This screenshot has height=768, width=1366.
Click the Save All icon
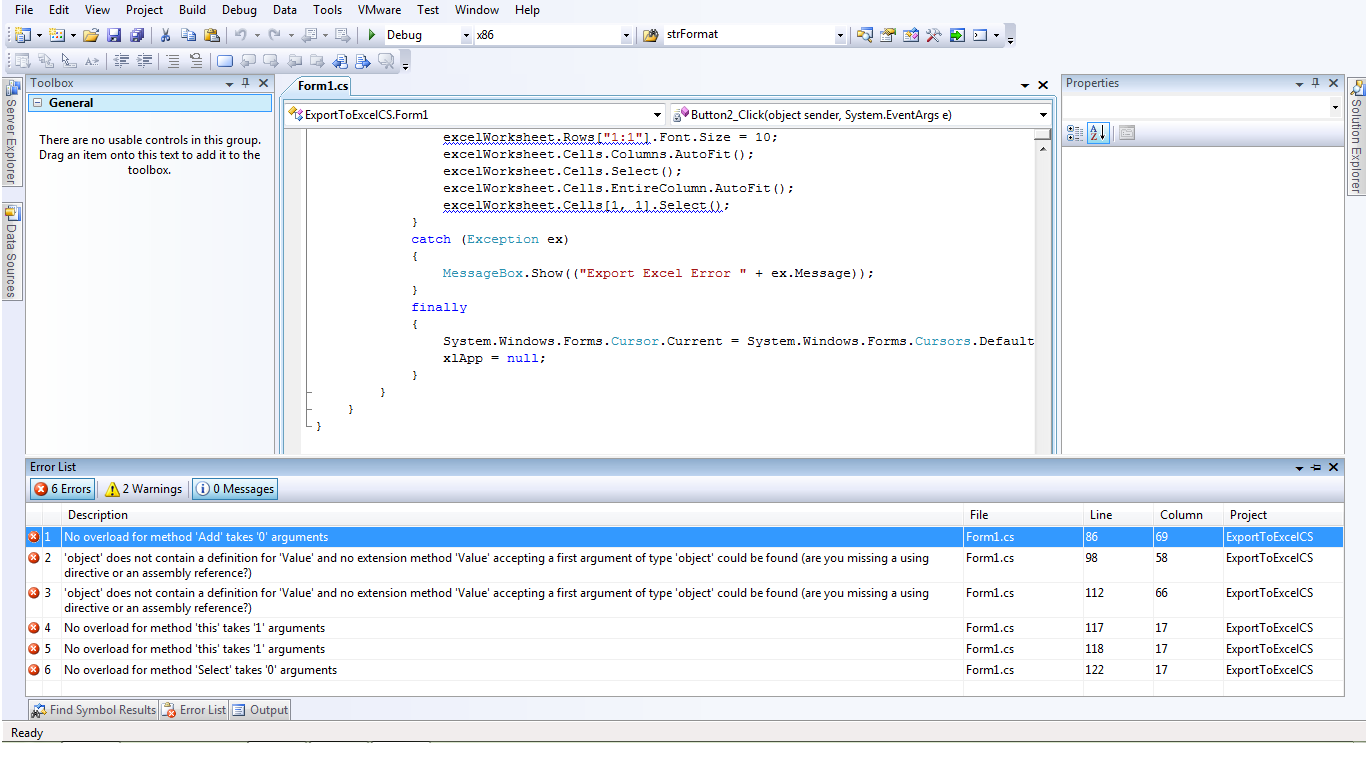coord(136,35)
